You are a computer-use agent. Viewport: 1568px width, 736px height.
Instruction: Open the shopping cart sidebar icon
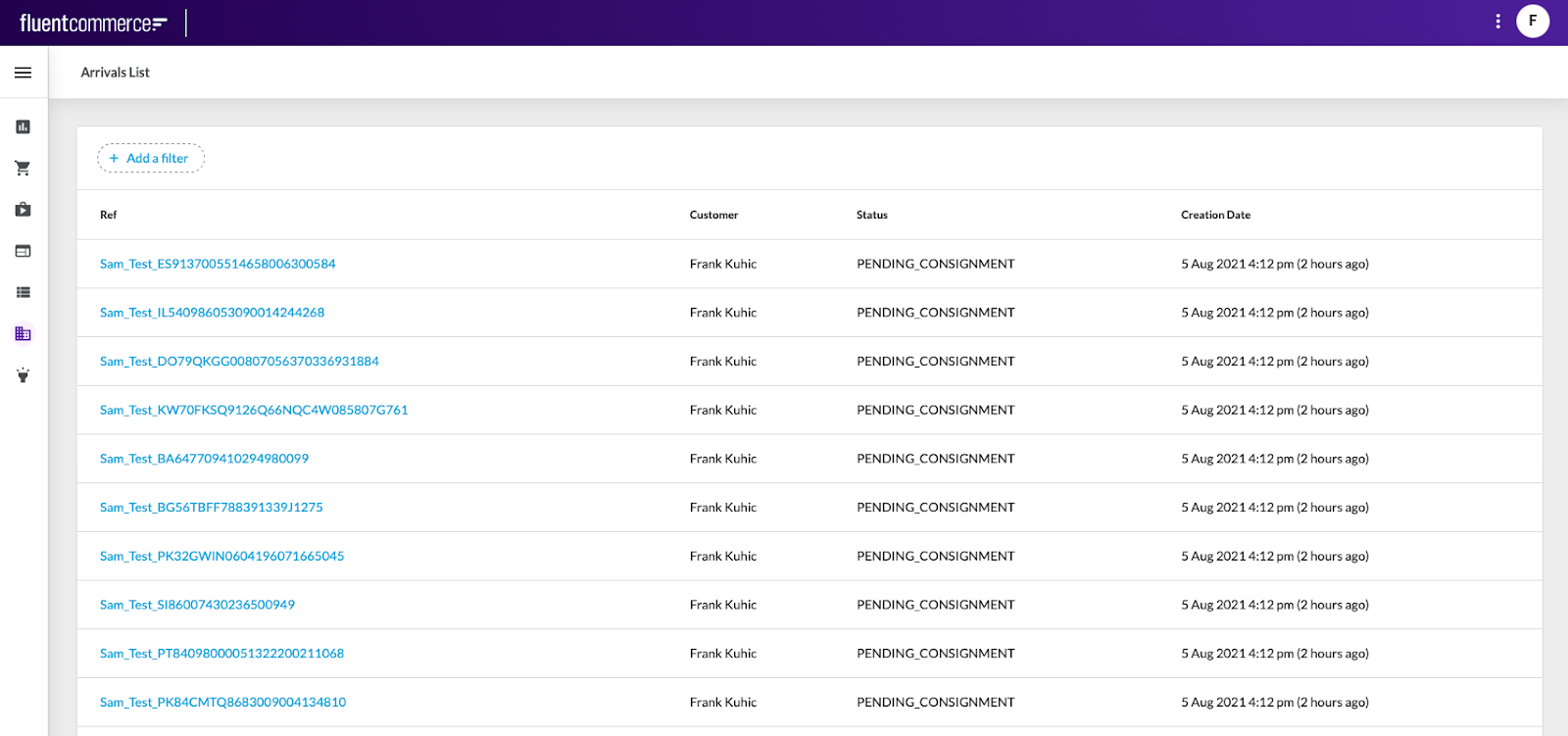(x=23, y=169)
